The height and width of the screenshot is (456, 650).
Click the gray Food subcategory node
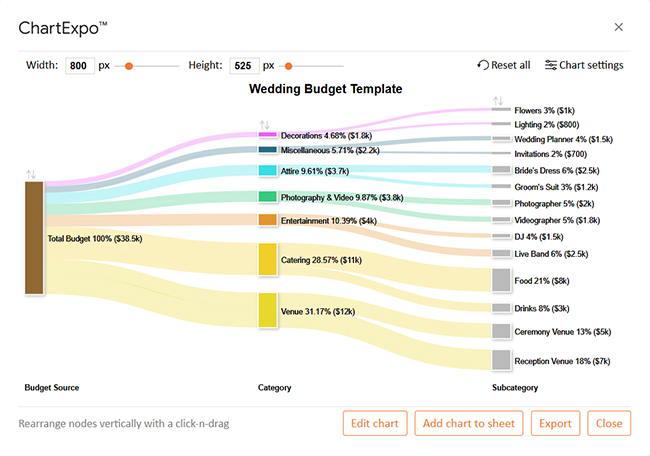(501, 280)
